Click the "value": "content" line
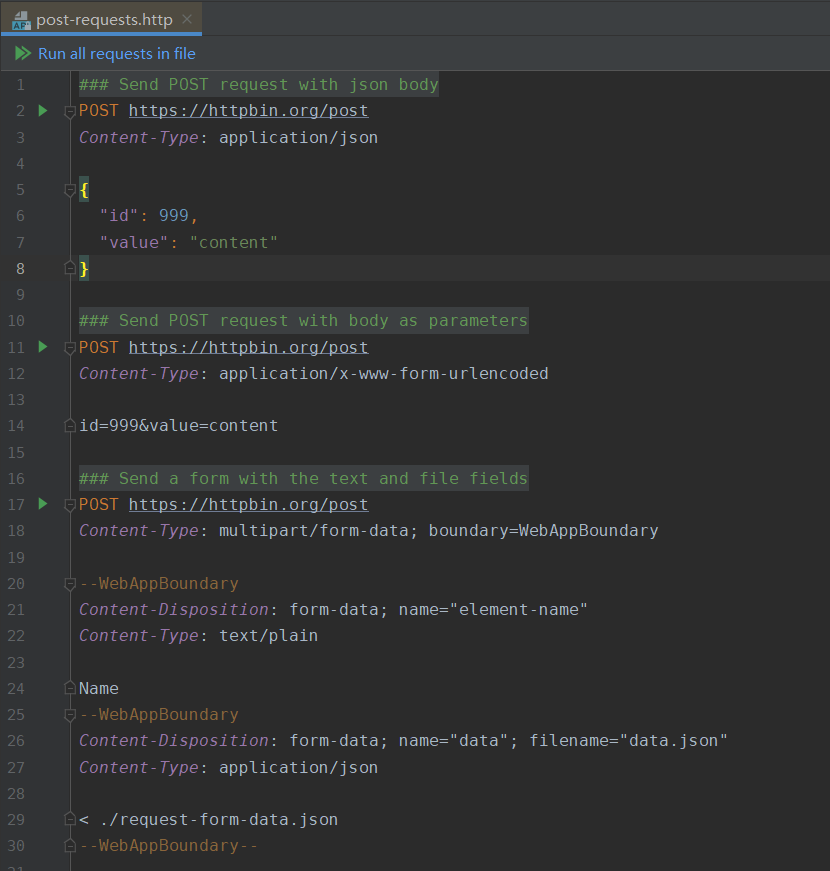This screenshot has height=871, width=830. [x=188, y=242]
